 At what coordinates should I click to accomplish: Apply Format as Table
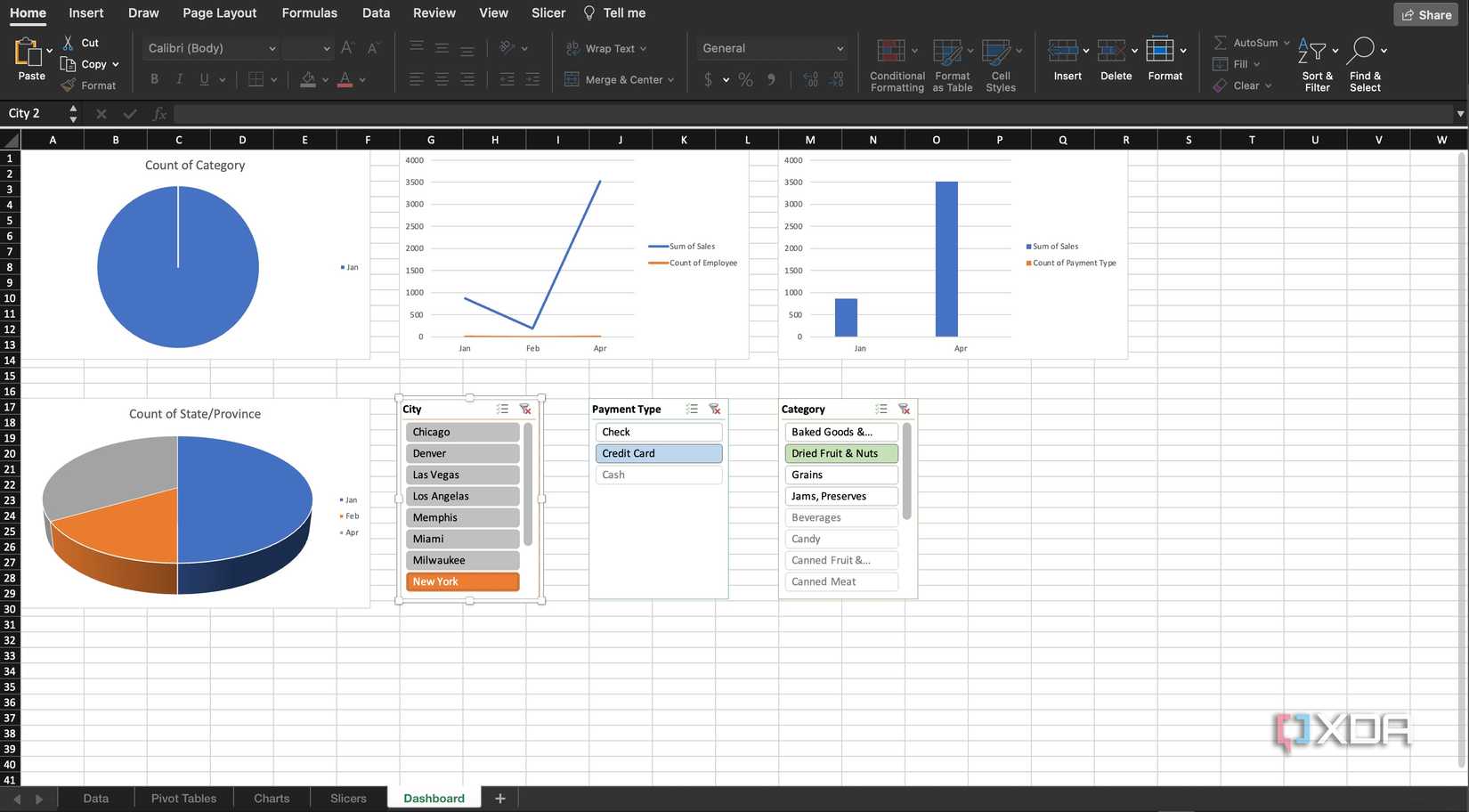click(951, 62)
